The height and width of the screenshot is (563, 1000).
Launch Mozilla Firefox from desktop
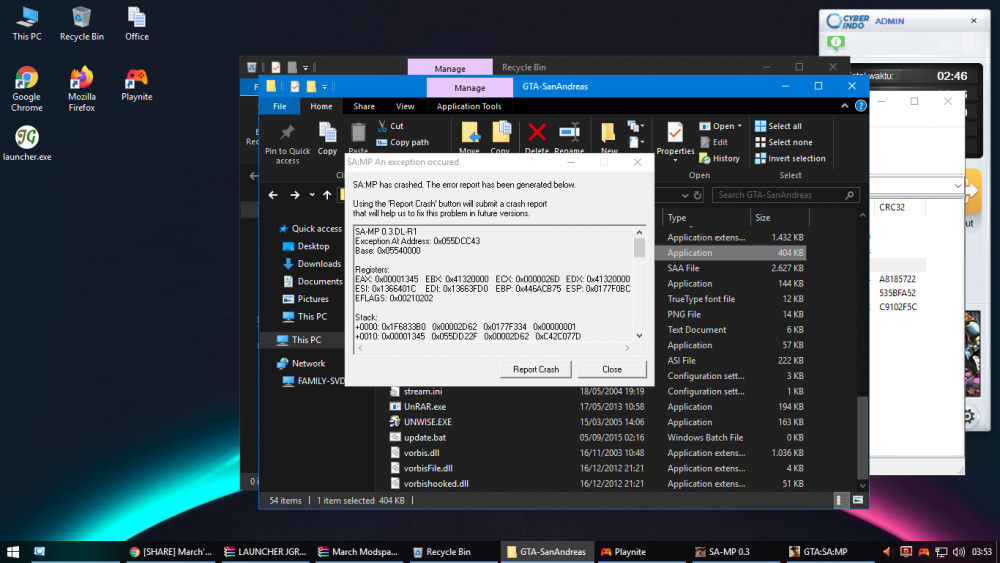tap(82, 89)
